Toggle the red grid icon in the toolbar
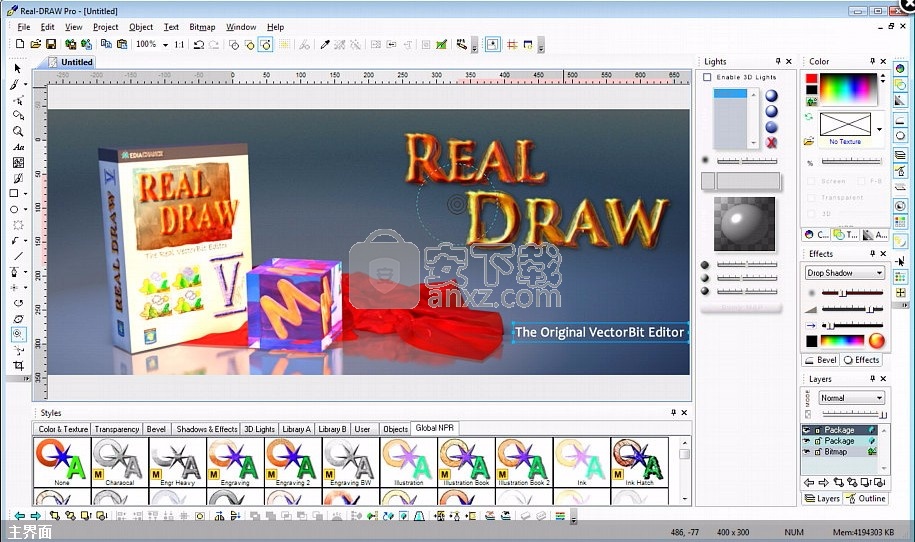 (x=512, y=44)
